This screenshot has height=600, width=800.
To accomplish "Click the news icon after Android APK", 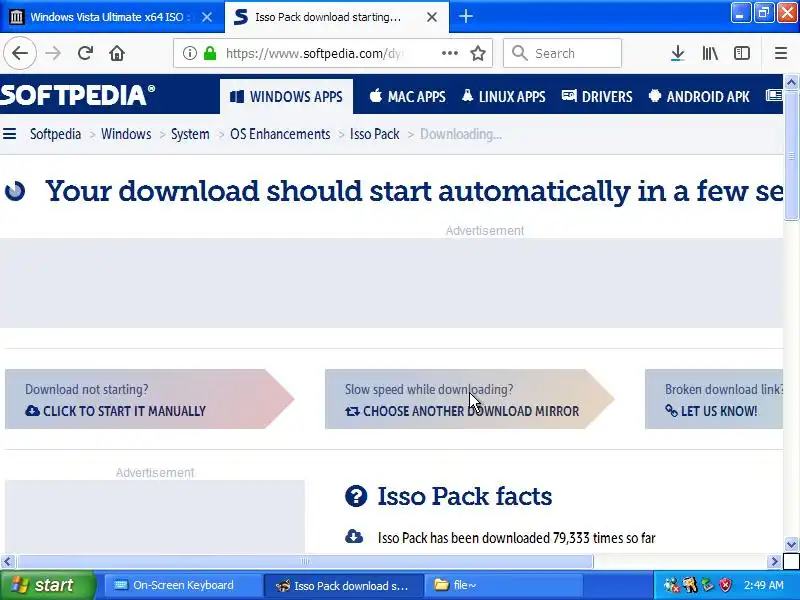I will [x=774, y=95].
